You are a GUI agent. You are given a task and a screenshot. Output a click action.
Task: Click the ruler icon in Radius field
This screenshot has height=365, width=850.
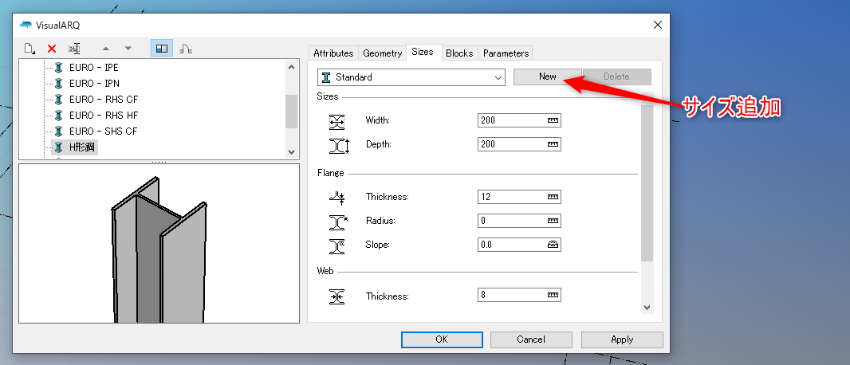(x=552, y=221)
